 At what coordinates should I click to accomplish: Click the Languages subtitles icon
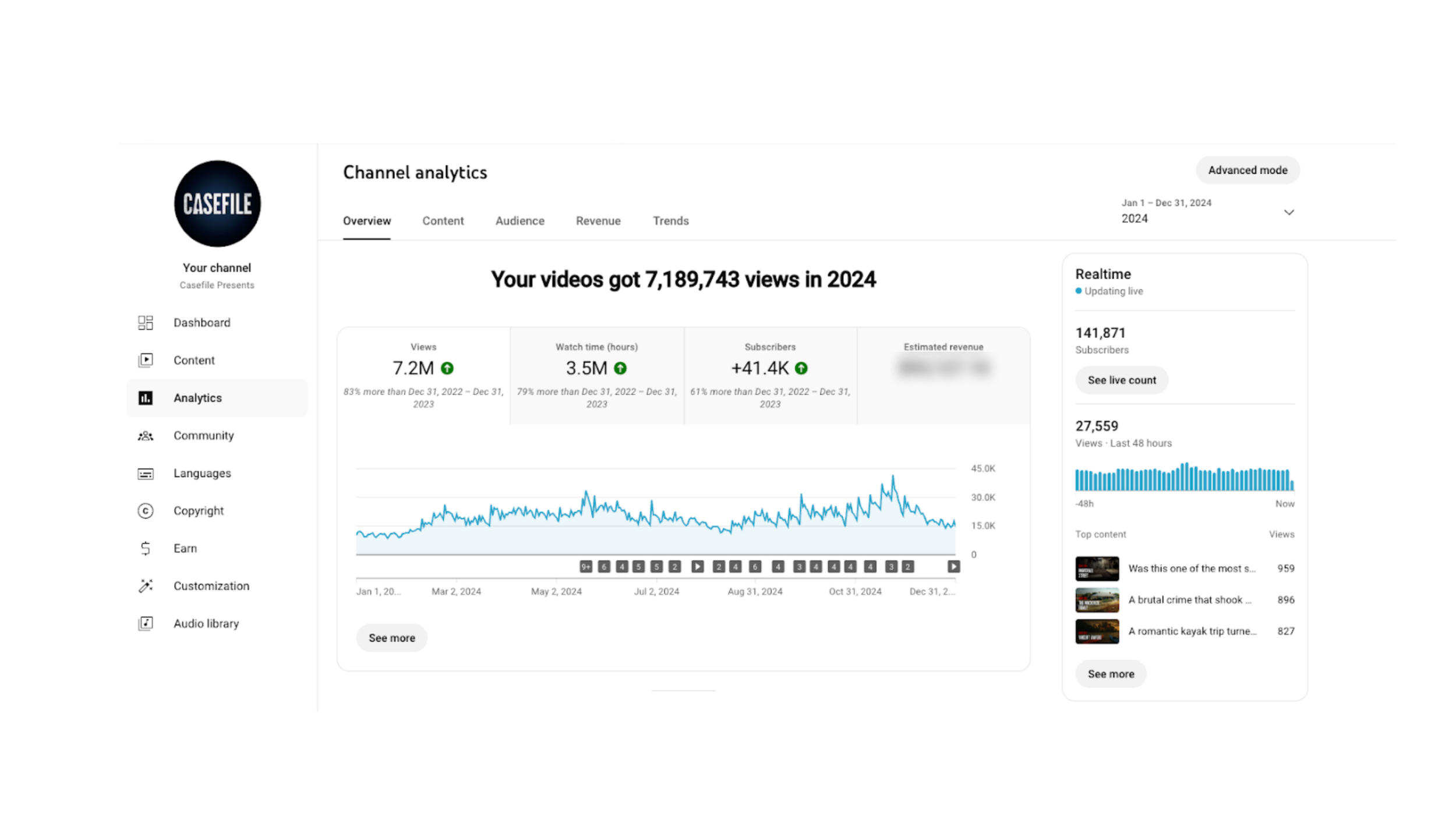coord(146,474)
